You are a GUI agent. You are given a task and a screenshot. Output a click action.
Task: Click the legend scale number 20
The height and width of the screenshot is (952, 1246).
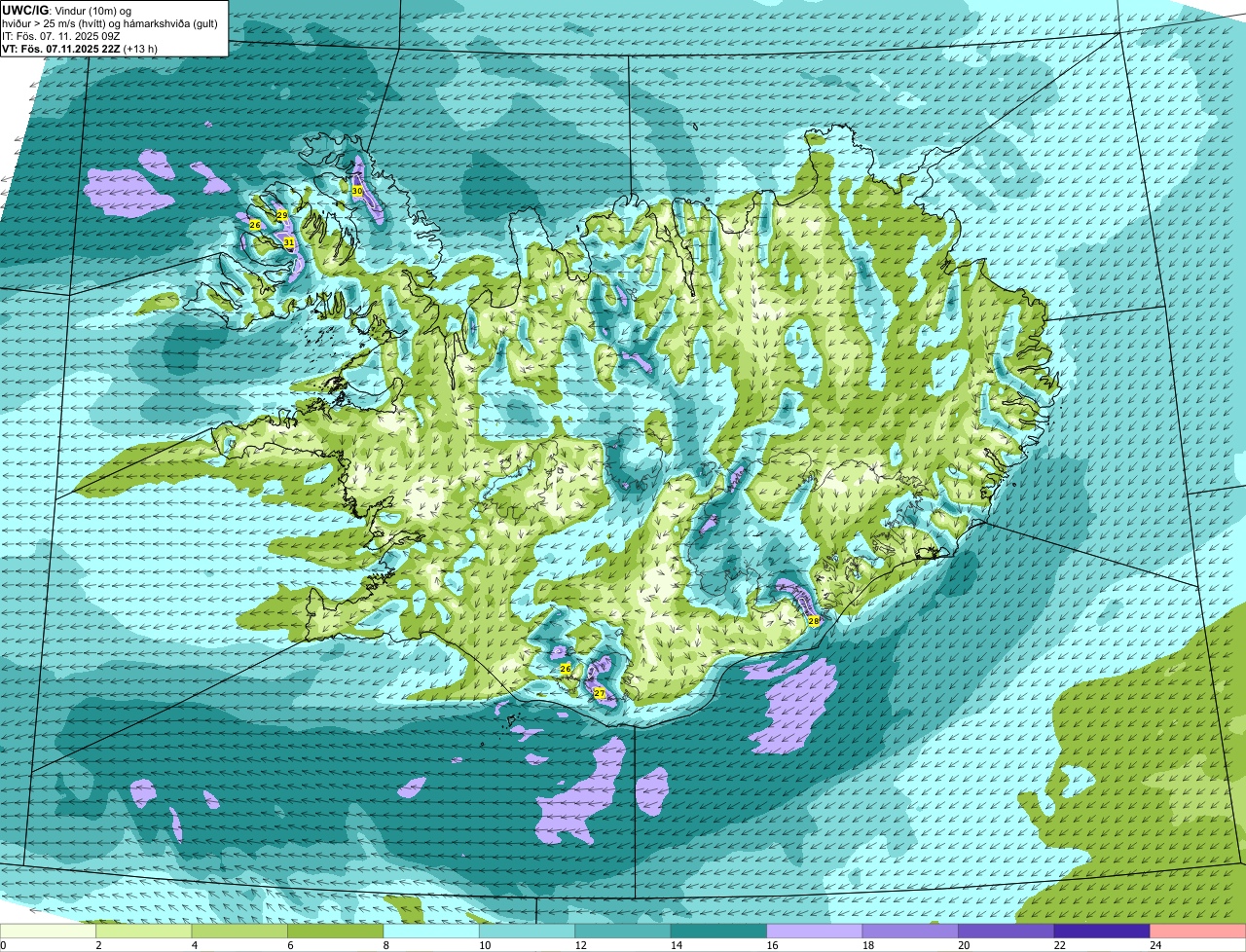963,945
